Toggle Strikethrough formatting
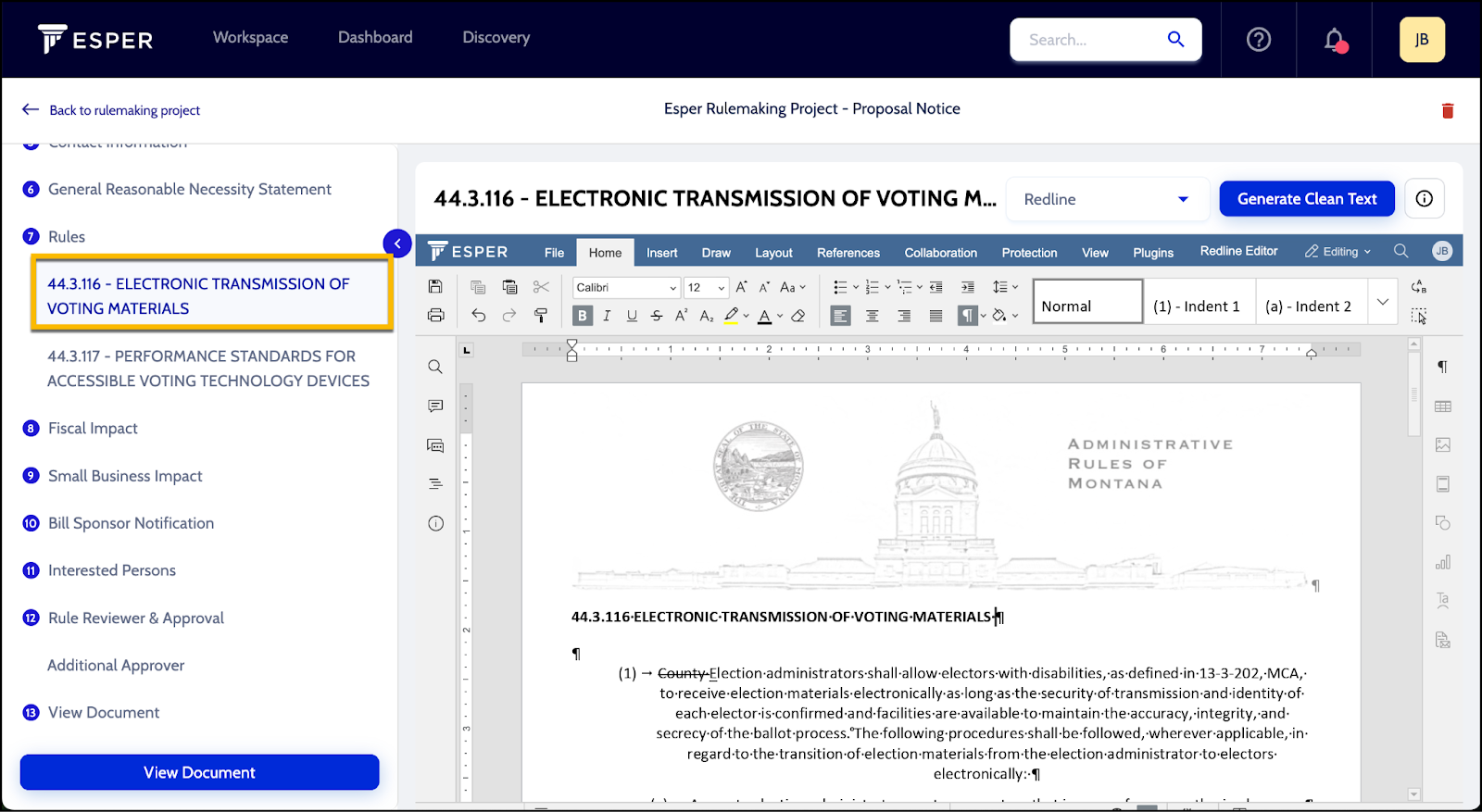Viewport: 1482px width, 812px height. tap(657, 316)
